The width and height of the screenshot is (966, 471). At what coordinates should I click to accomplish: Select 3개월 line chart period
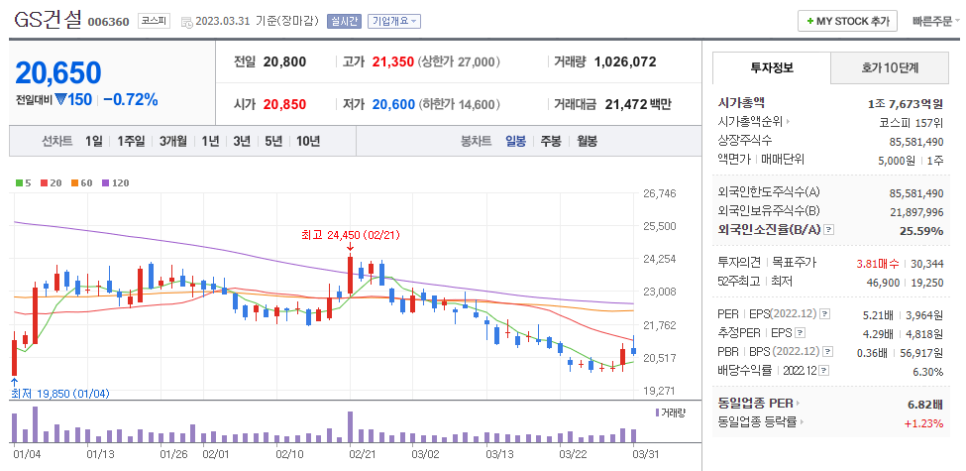pyautogui.click(x=172, y=141)
